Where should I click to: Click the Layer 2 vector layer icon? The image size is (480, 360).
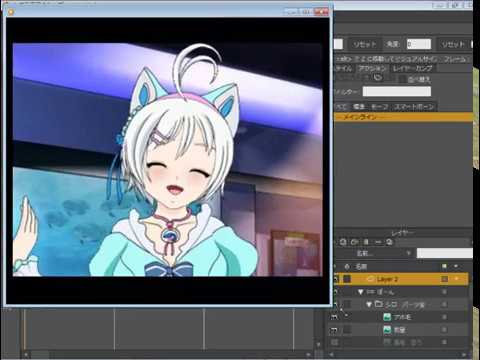click(x=370, y=279)
